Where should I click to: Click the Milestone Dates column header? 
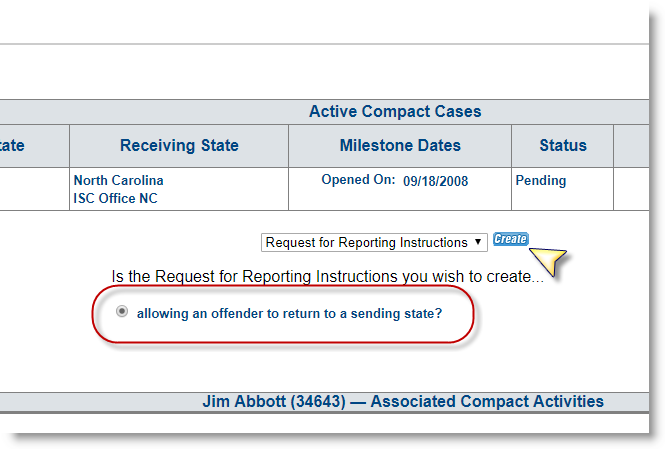[x=400, y=146]
